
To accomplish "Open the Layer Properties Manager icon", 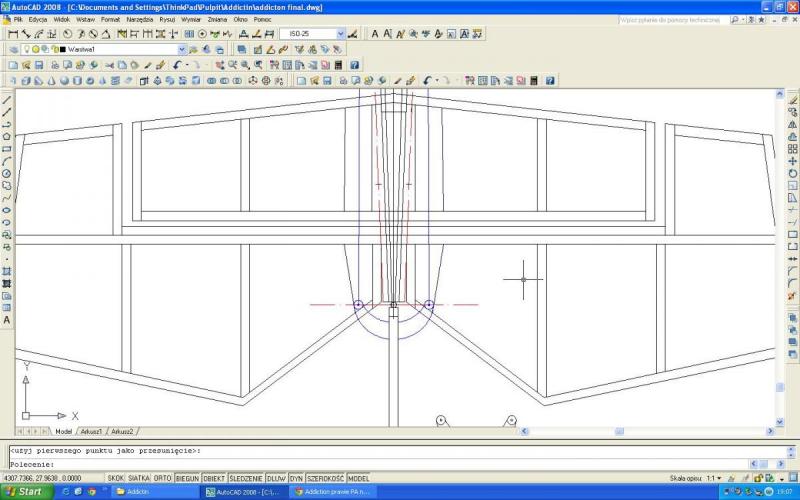I will pos(13,49).
